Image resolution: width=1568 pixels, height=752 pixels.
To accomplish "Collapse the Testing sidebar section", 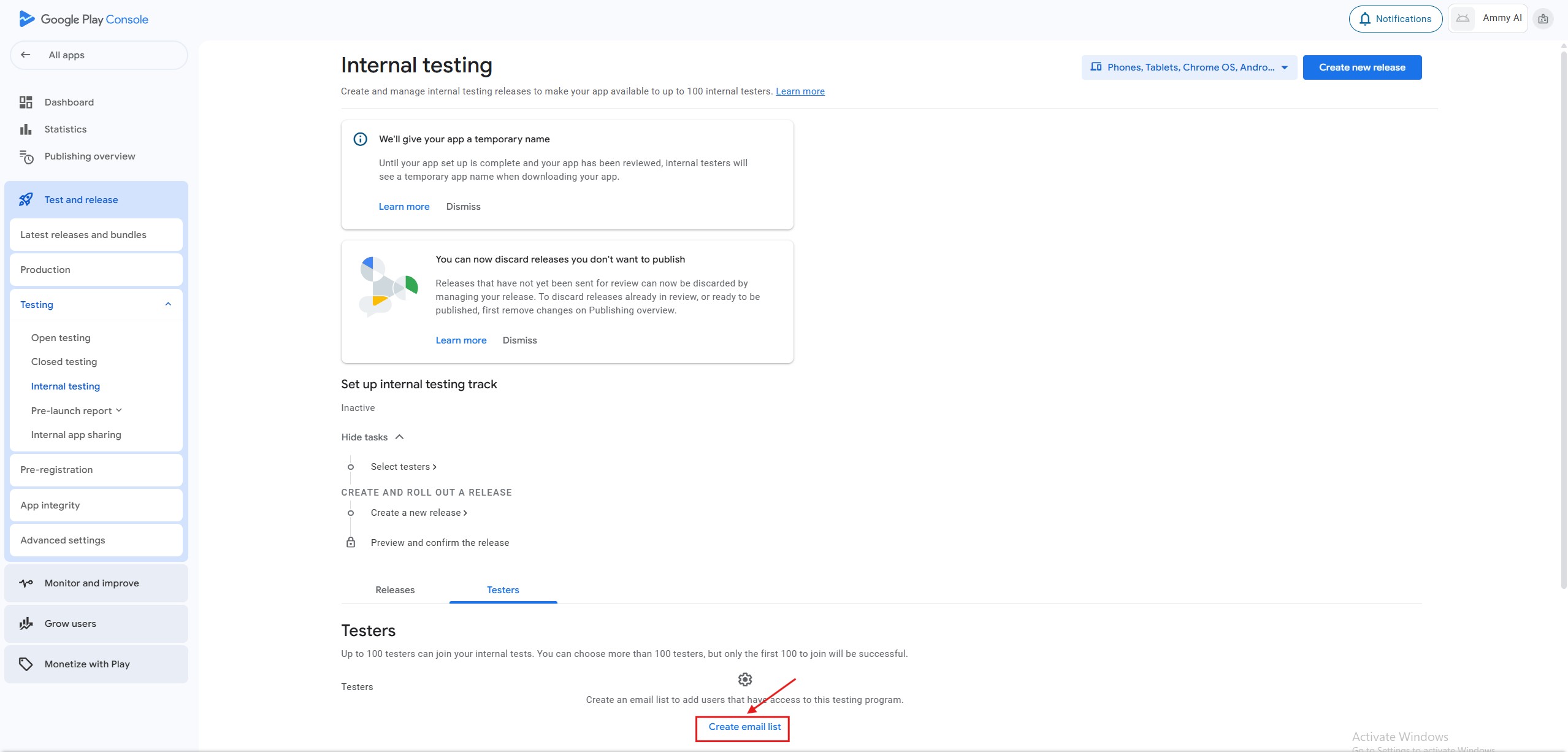I will pyautogui.click(x=168, y=304).
